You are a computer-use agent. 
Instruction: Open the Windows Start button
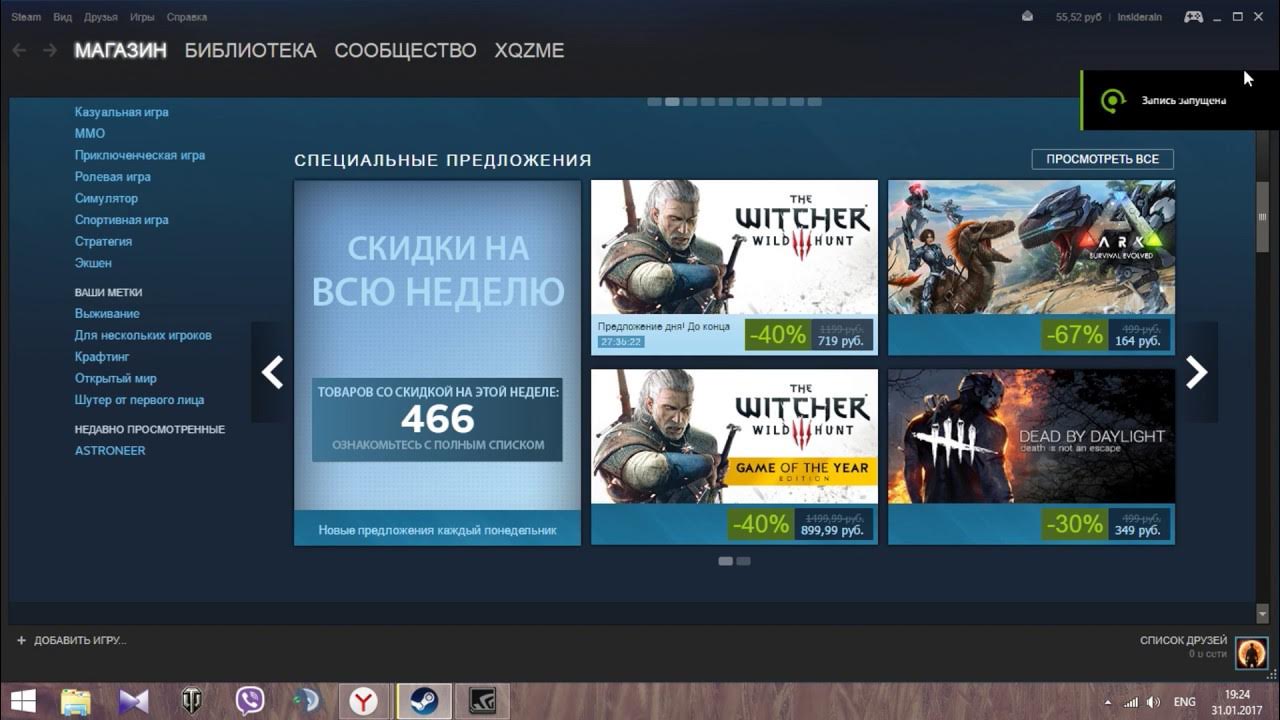point(22,700)
